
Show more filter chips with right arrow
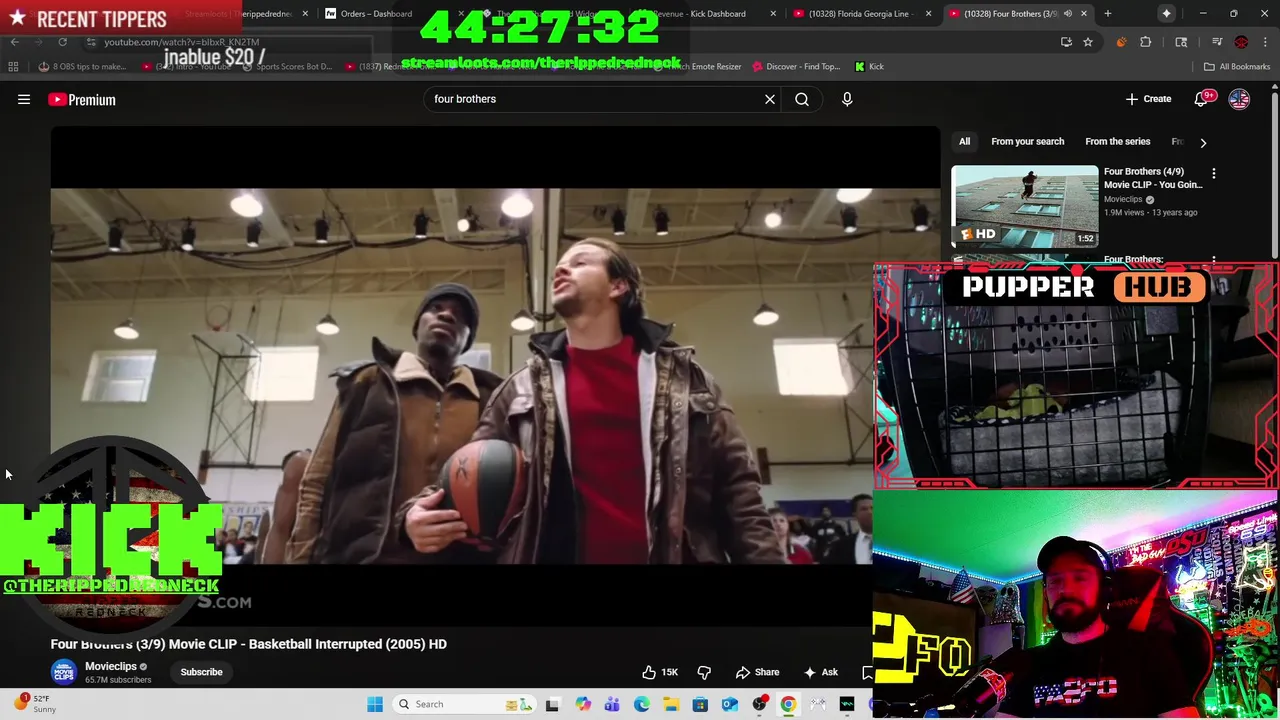(x=1203, y=142)
